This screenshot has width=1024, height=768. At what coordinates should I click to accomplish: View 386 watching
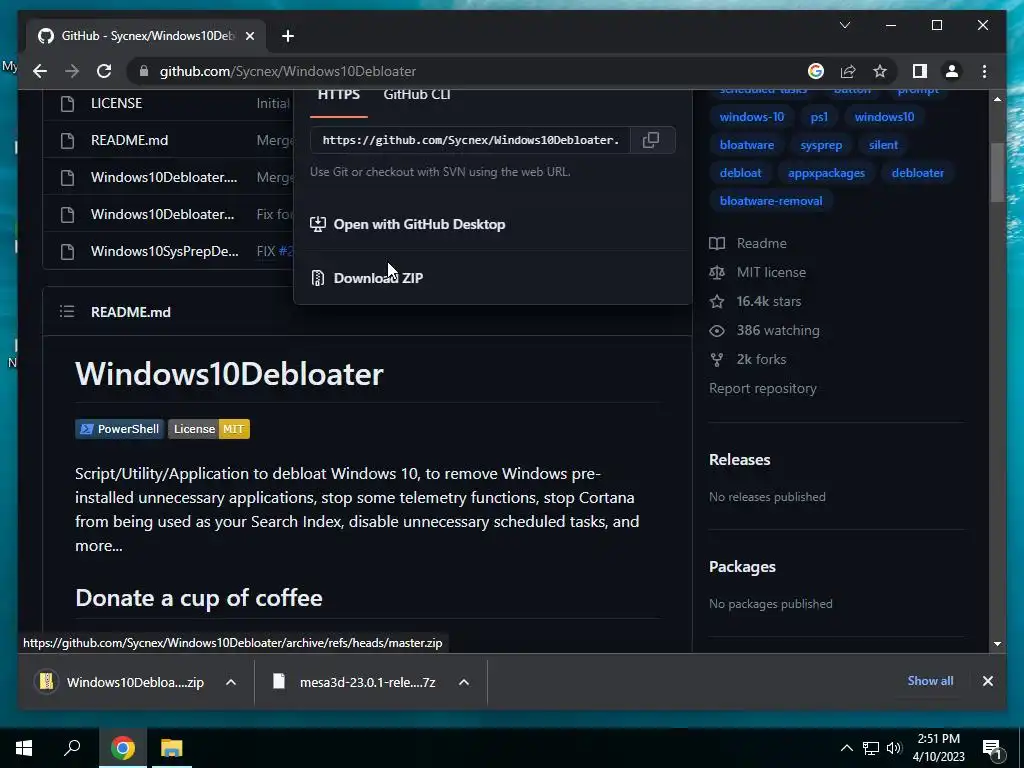[x=765, y=330]
